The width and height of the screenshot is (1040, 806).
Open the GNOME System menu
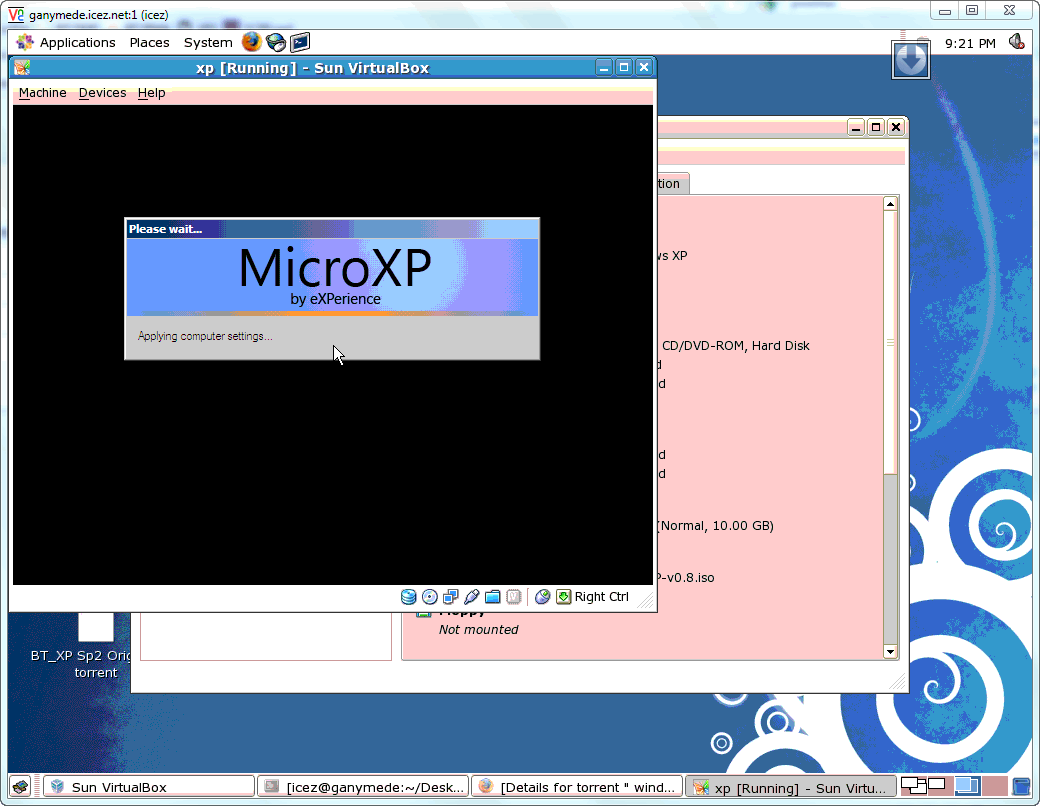point(208,42)
